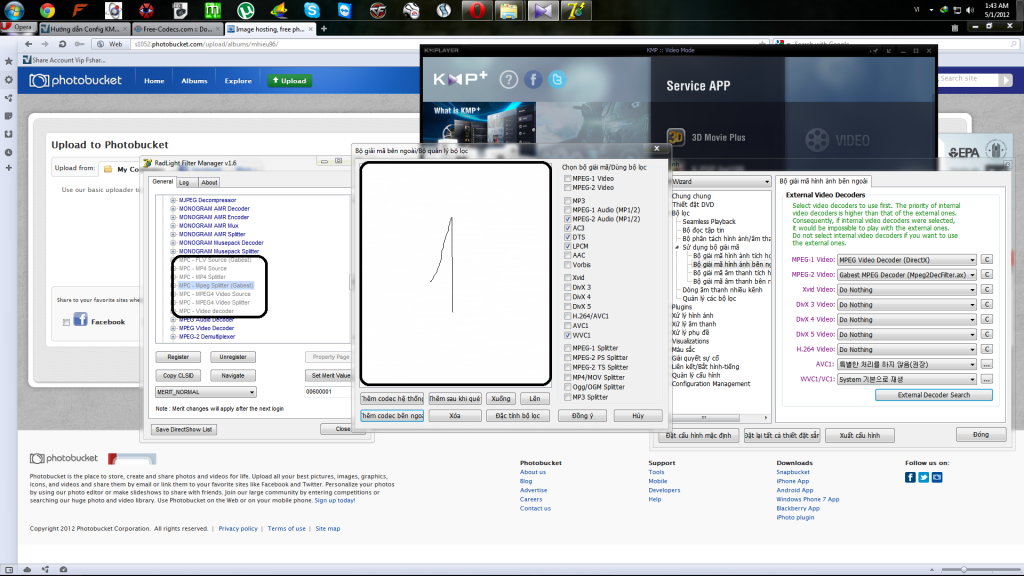Check MPEG-2 Video codec box

(568, 187)
